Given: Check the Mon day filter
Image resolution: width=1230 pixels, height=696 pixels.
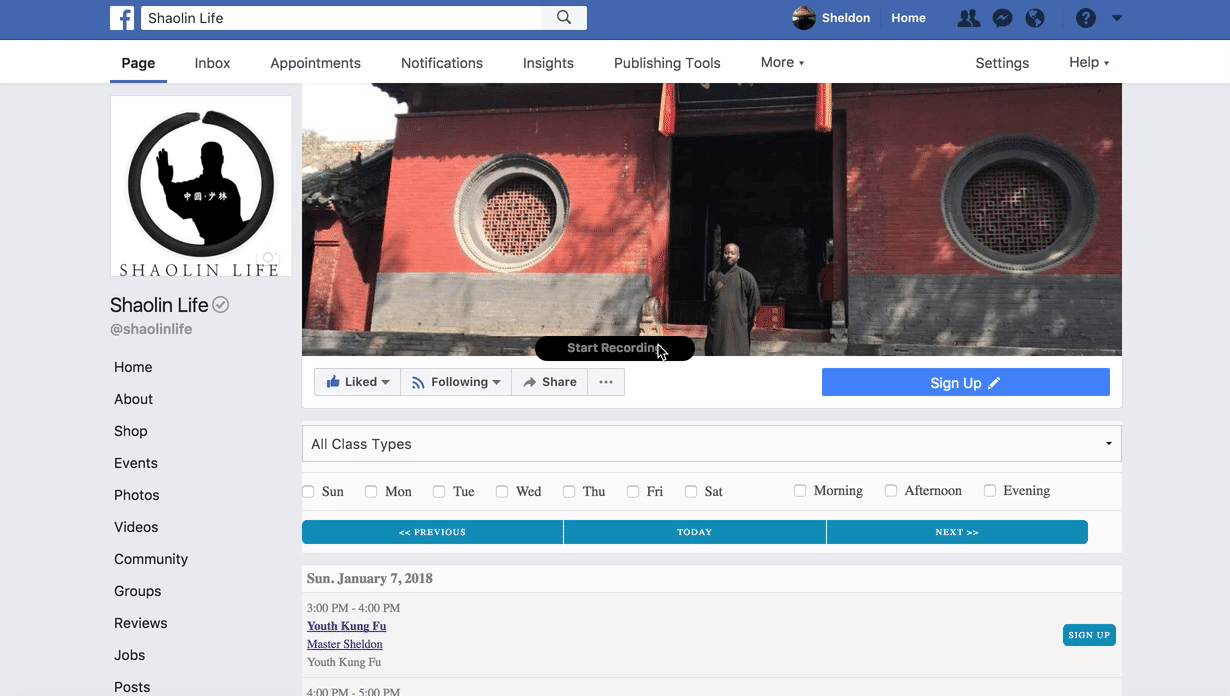Looking at the screenshot, I should [x=371, y=491].
